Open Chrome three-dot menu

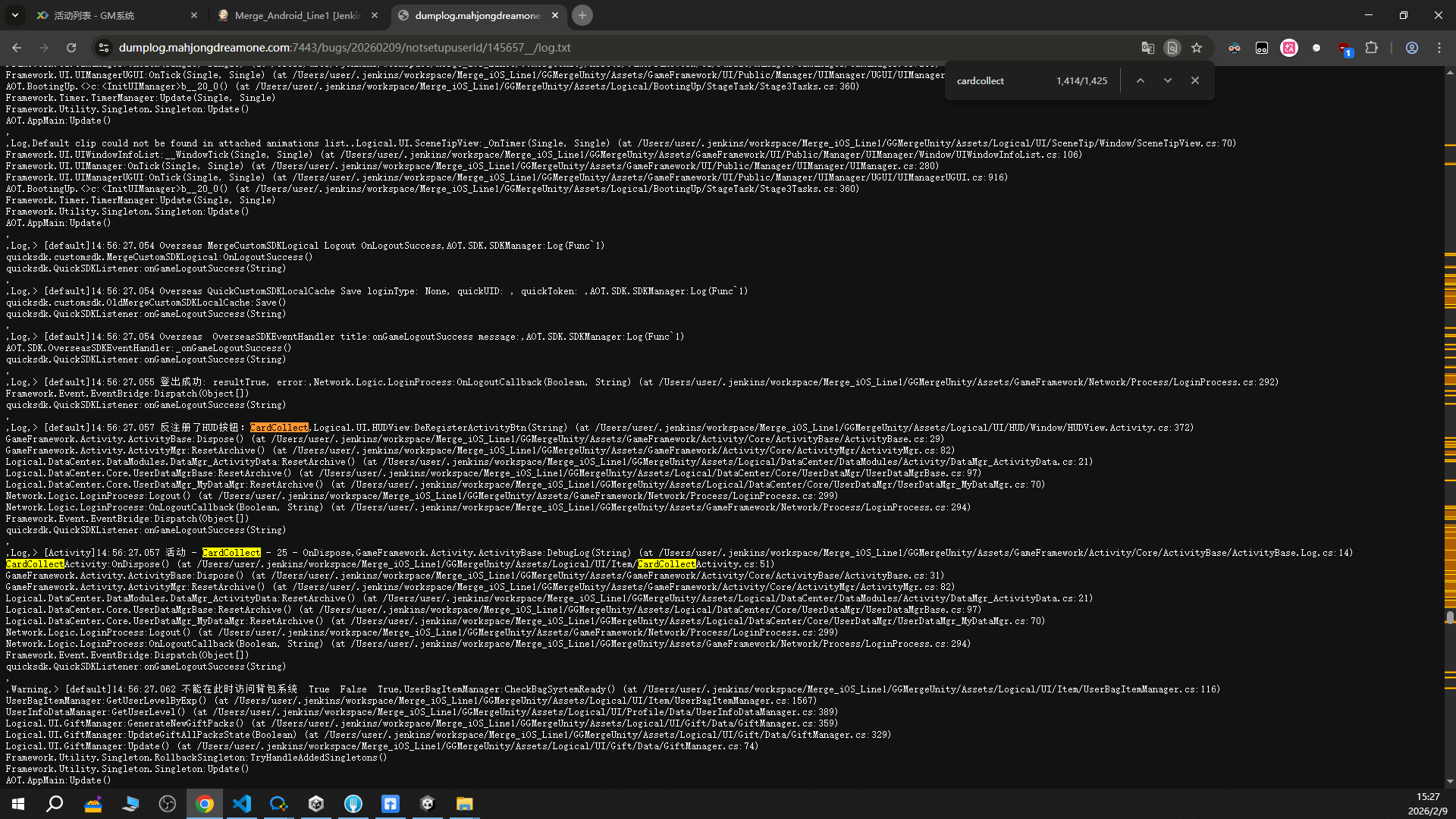pyautogui.click(x=1439, y=48)
